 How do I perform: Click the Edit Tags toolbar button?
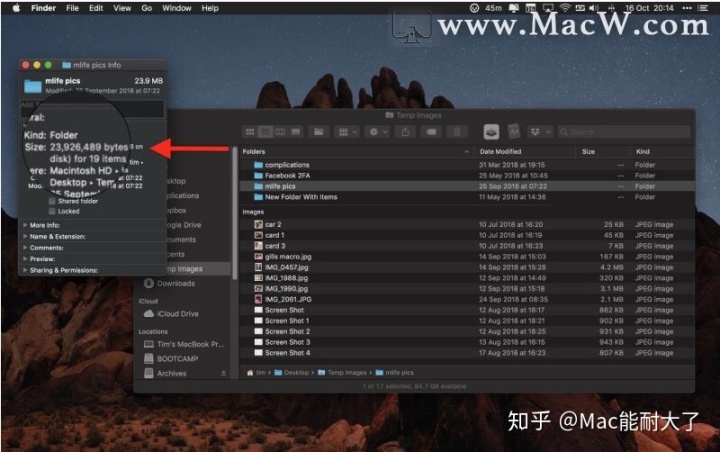coord(431,132)
